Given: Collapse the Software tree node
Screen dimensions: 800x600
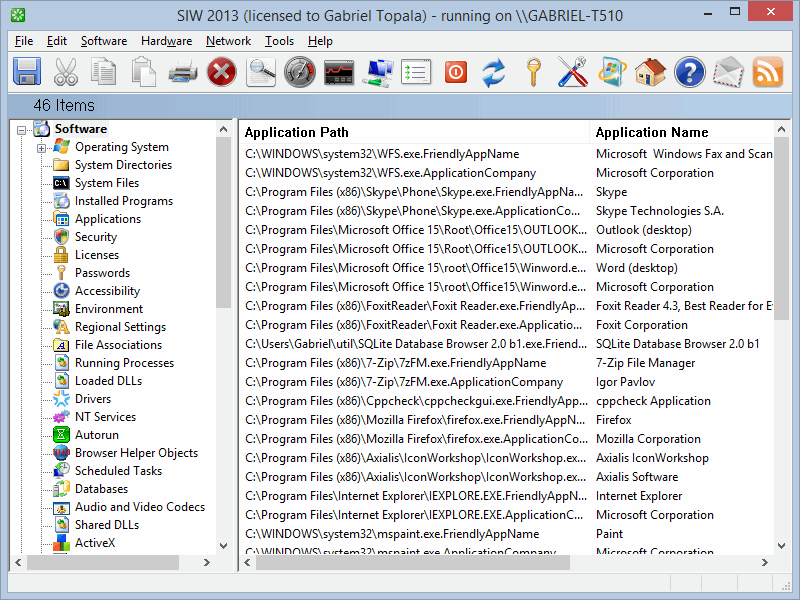Looking at the screenshot, I should pos(22,130).
